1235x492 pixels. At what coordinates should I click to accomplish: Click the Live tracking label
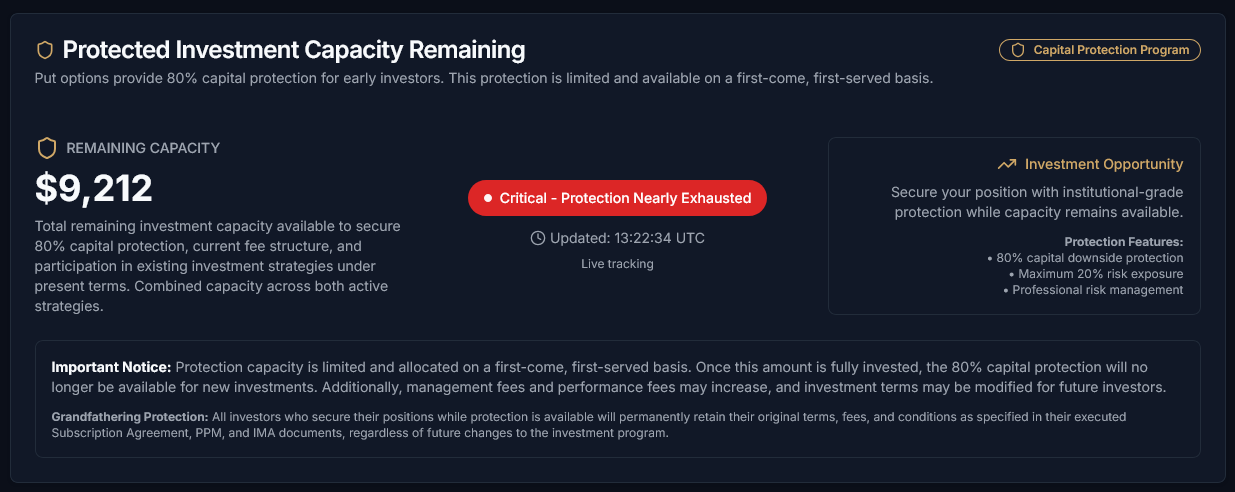point(617,264)
